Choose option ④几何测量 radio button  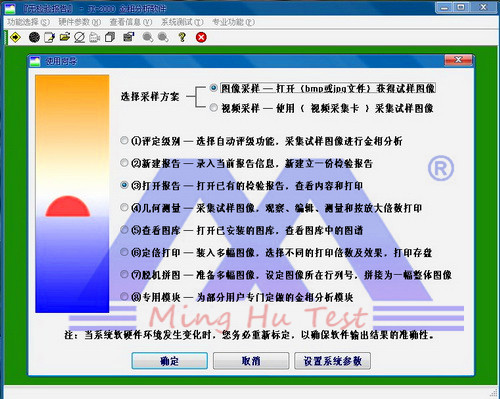pyautogui.click(x=124, y=207)
